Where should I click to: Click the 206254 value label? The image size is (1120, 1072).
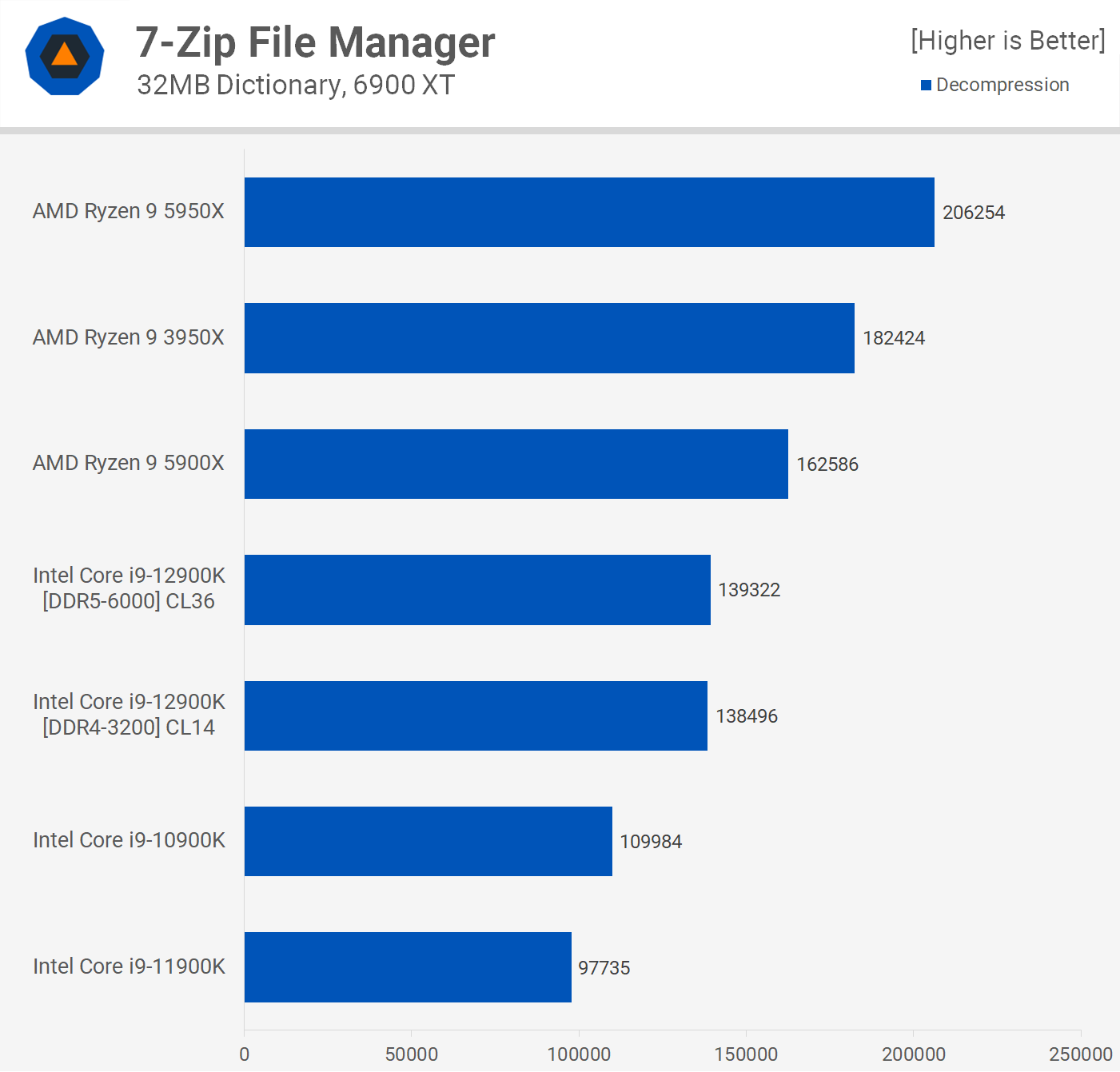pyautogui.click(x=973, y=213)
